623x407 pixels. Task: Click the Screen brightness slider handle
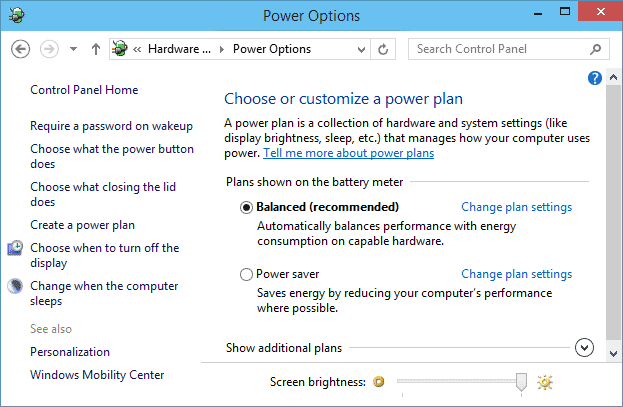521,382
